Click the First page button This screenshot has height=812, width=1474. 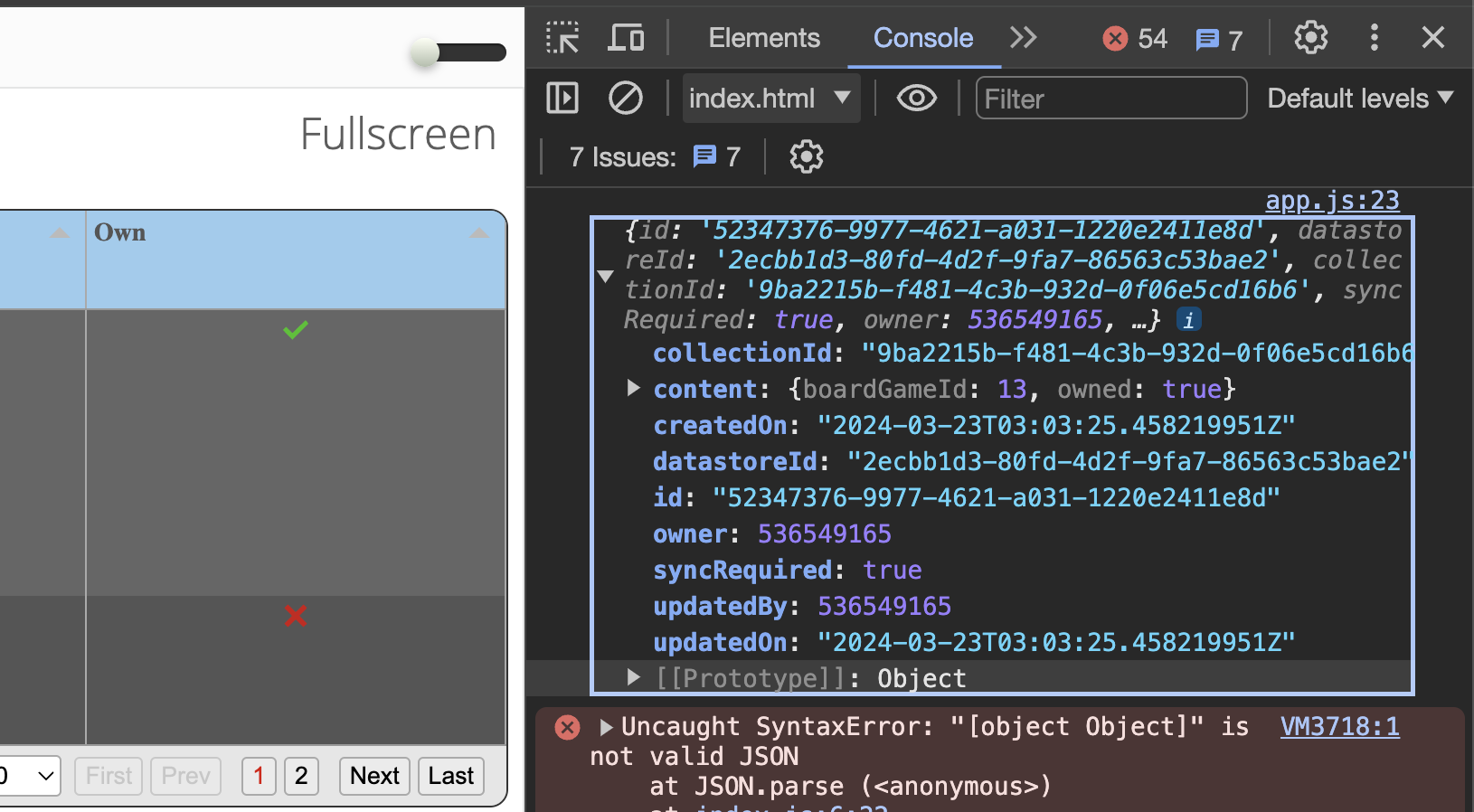tap(109, 776)
